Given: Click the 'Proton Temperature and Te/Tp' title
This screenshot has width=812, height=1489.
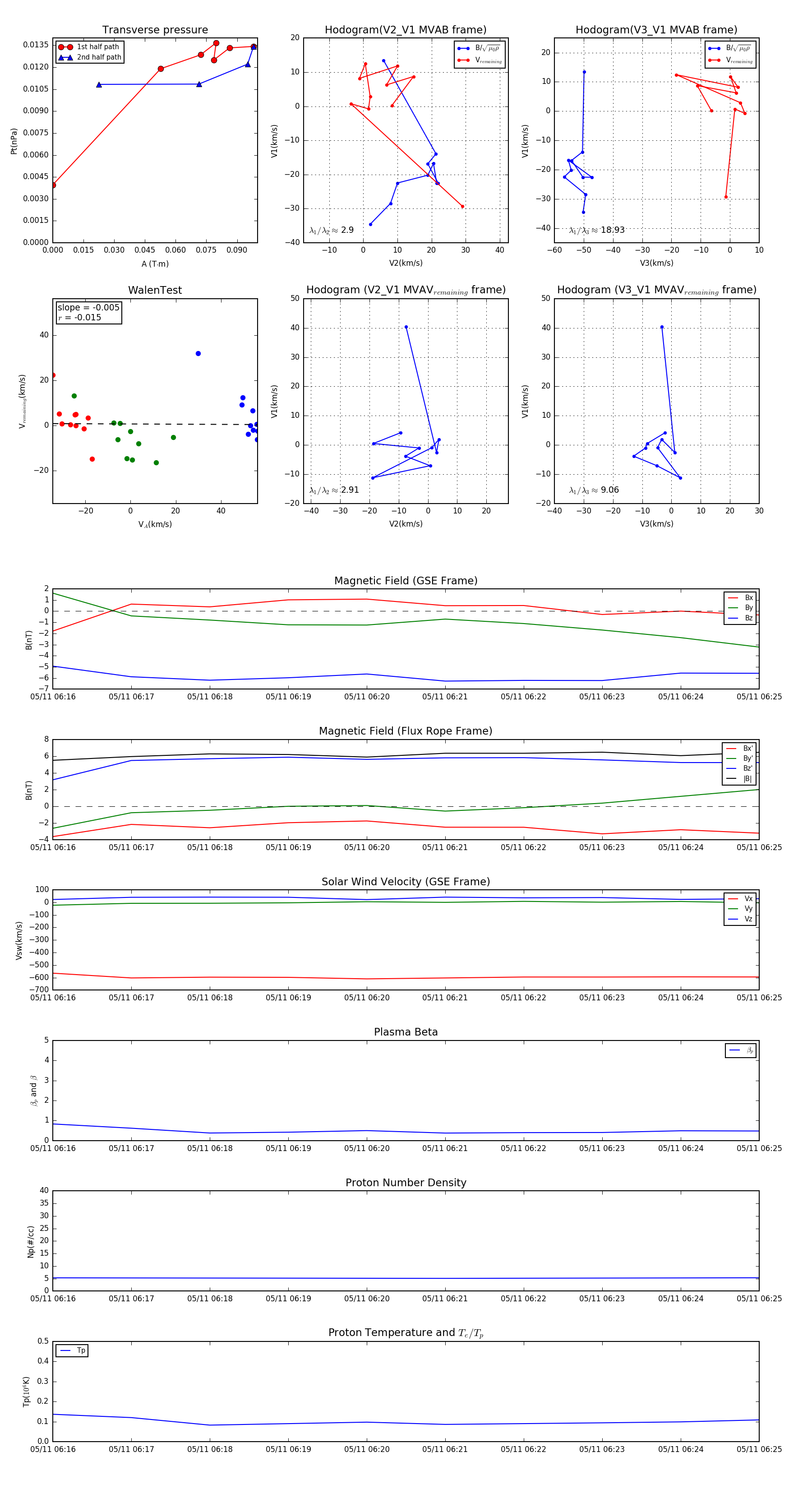Looking at the screenshot, I should tap(406, 1332).
